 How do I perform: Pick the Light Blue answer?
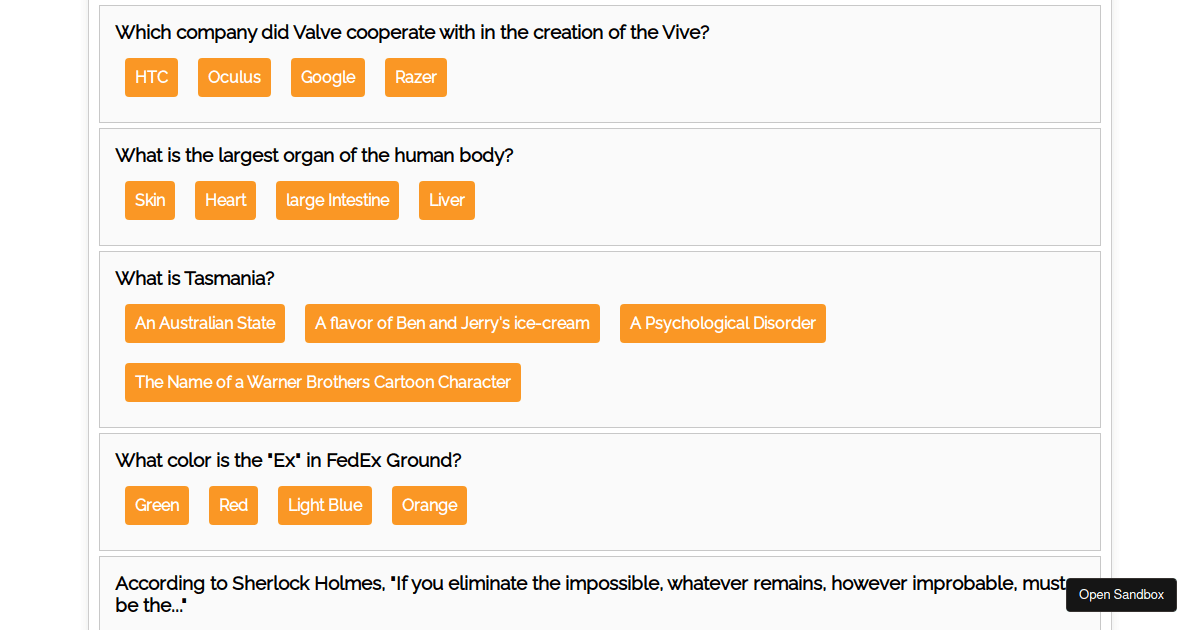pos(324,505)
